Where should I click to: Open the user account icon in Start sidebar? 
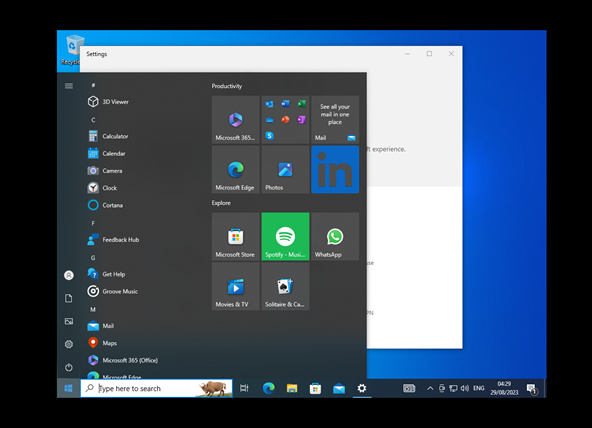coord(69,275)
